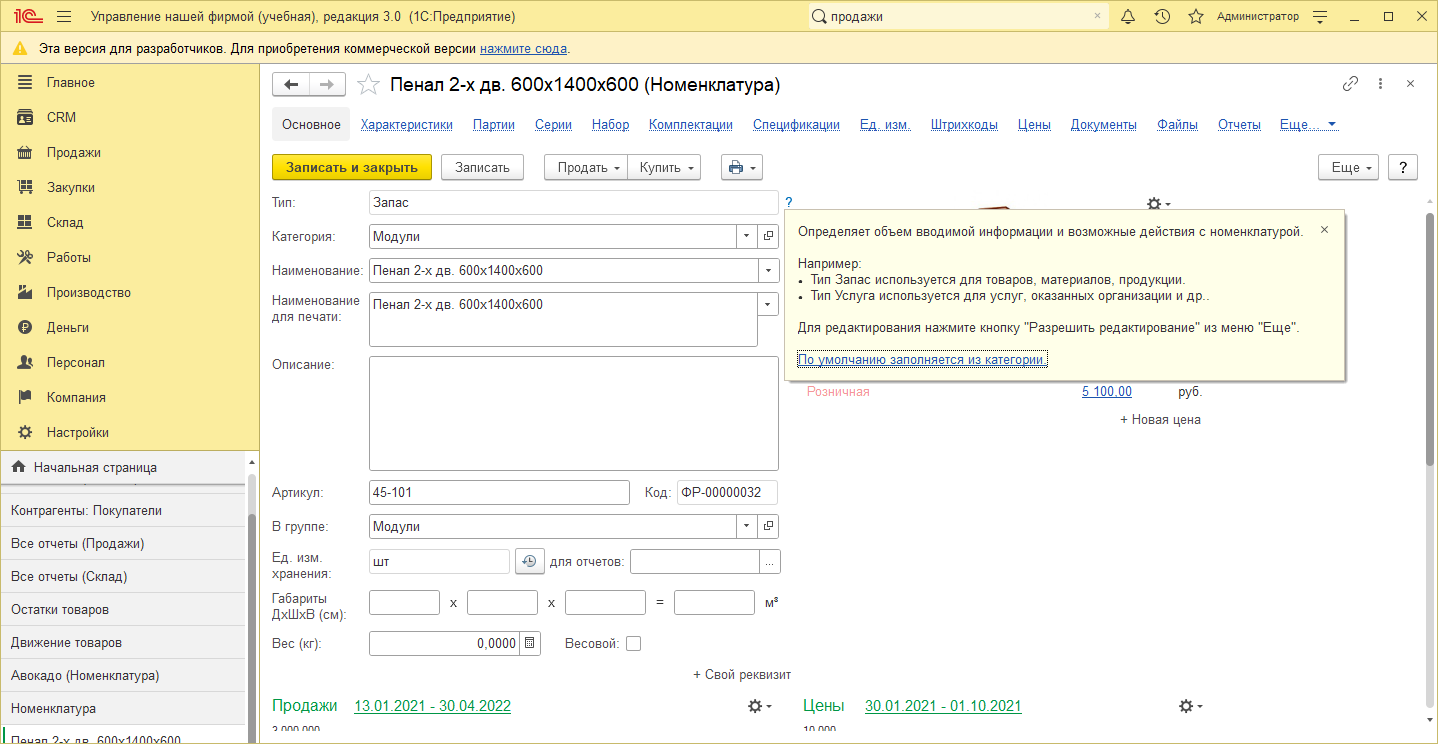Viewport: 1438px width, 744px height.
Task: Clear the search field text
Action: 1097,17
